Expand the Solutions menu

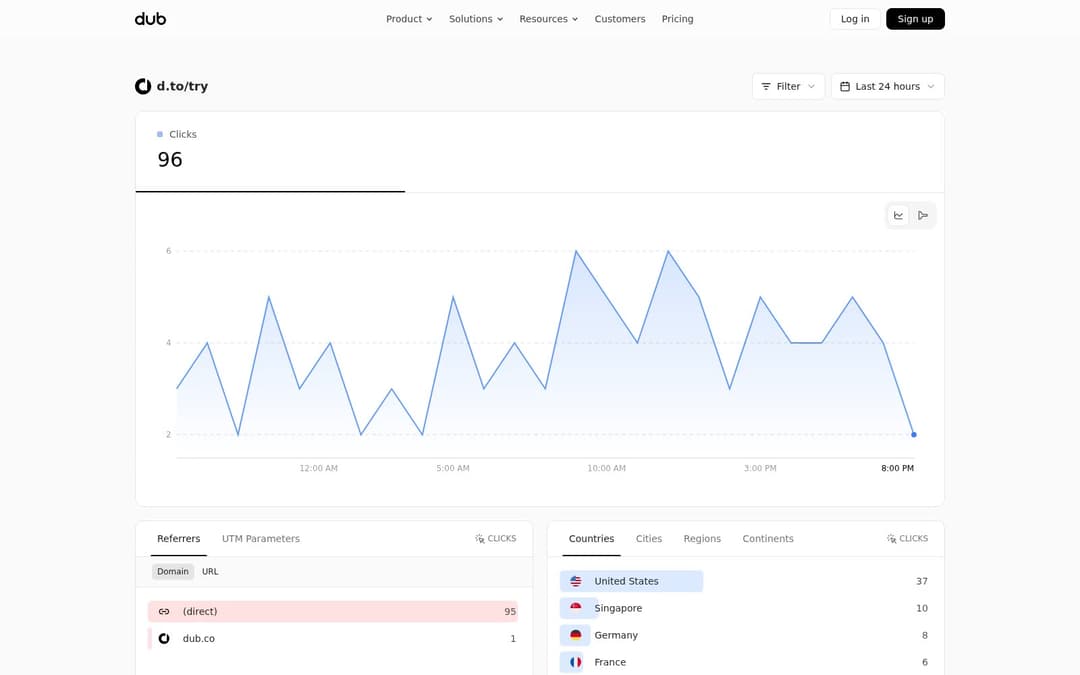[476, 19]
